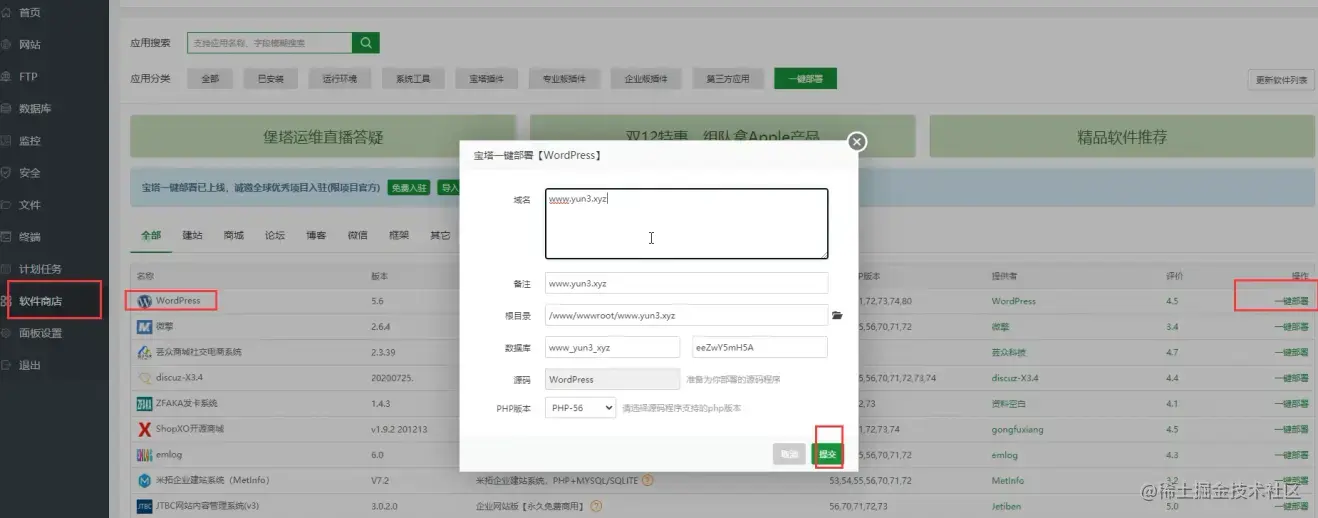The image size is (1318, 518).
Task: Switch to the 建站 sub-tab
Action: [x=192, y=235]
